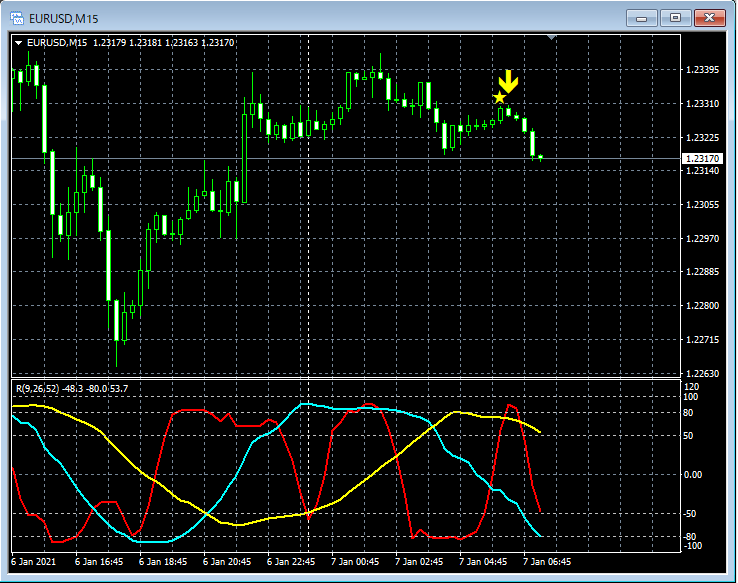Click the 6 Jan 16:45 time label
The height and width of the screenshot is (583, 738).
98,562
